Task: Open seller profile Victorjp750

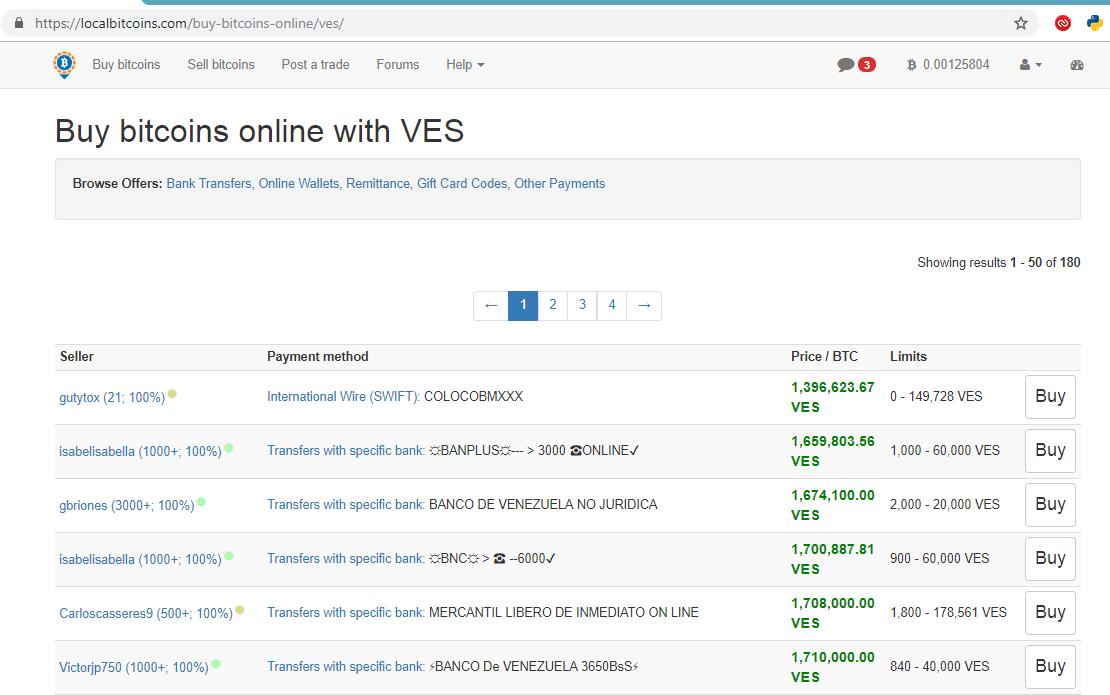Action: [x=134, y=667]
